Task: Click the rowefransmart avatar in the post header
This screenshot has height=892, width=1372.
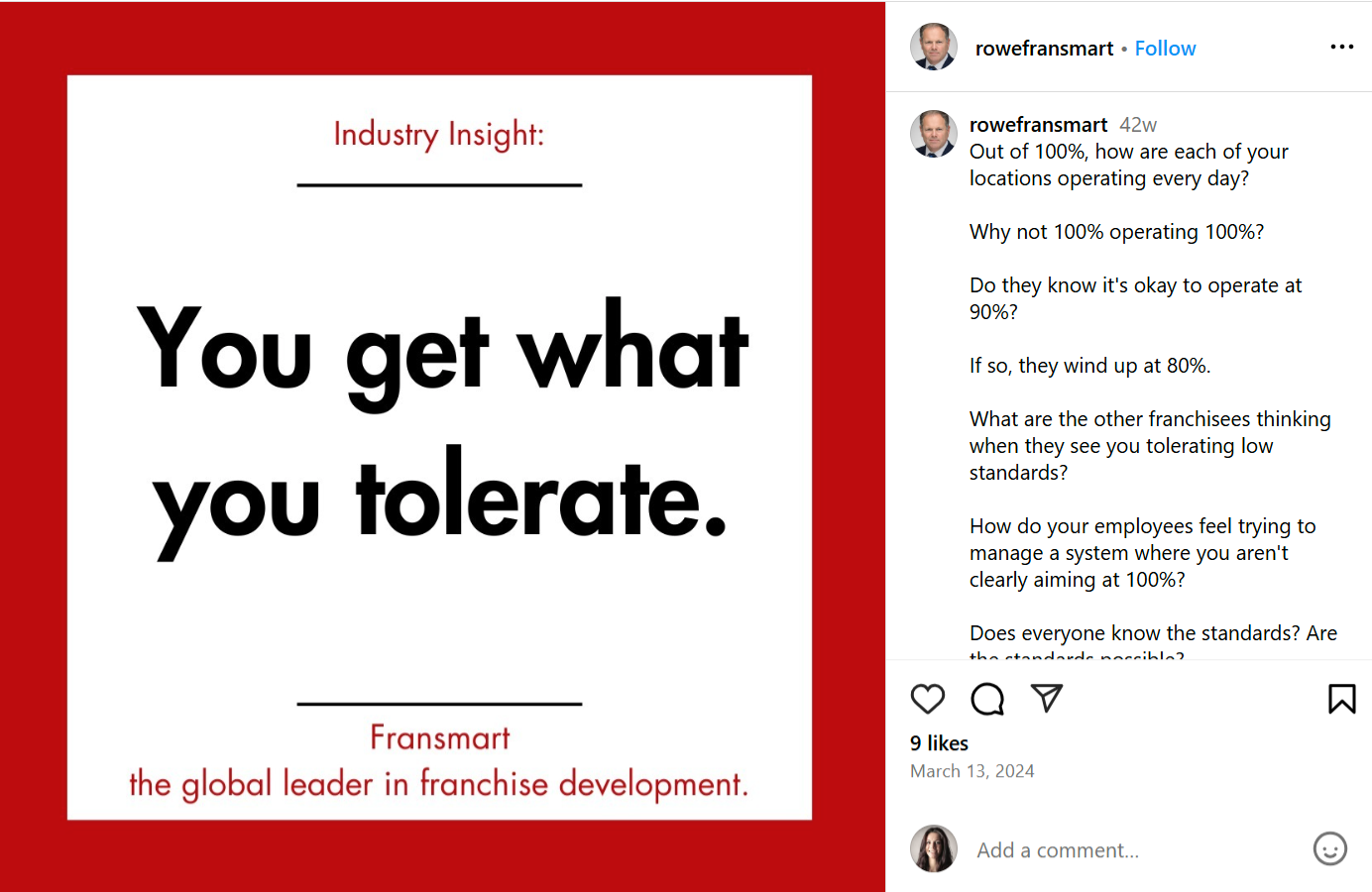Action: pyautogui.click(x=934, y=47)
